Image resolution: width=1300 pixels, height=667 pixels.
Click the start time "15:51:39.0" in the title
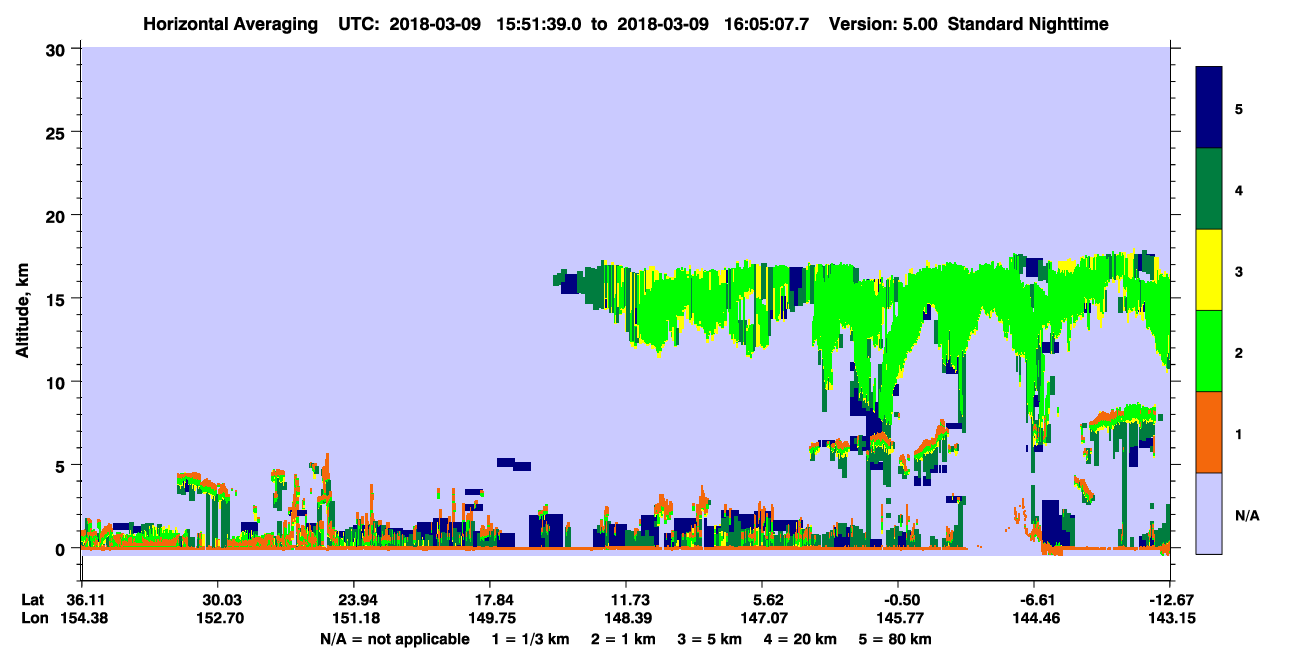tap(539, 23)
